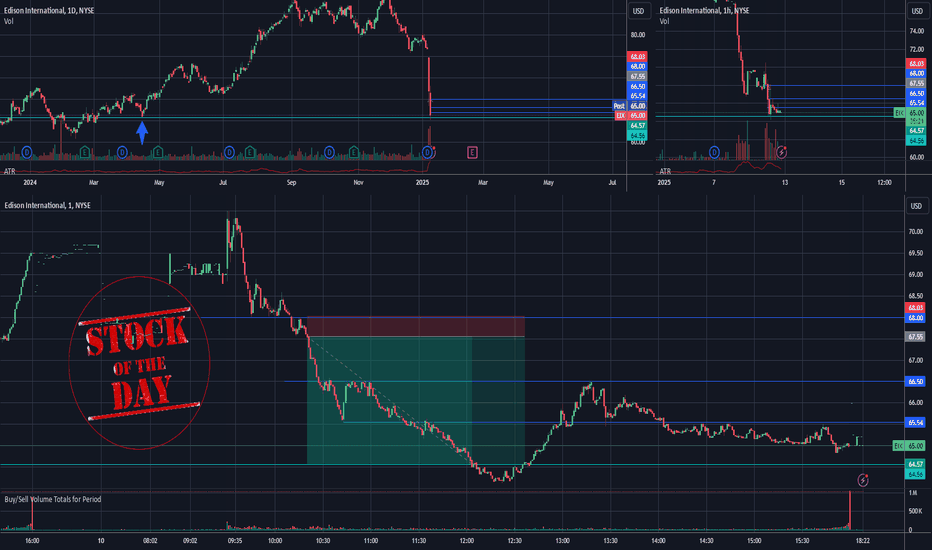Open the USD currency selector on the 1h chart

pos(916,11)
